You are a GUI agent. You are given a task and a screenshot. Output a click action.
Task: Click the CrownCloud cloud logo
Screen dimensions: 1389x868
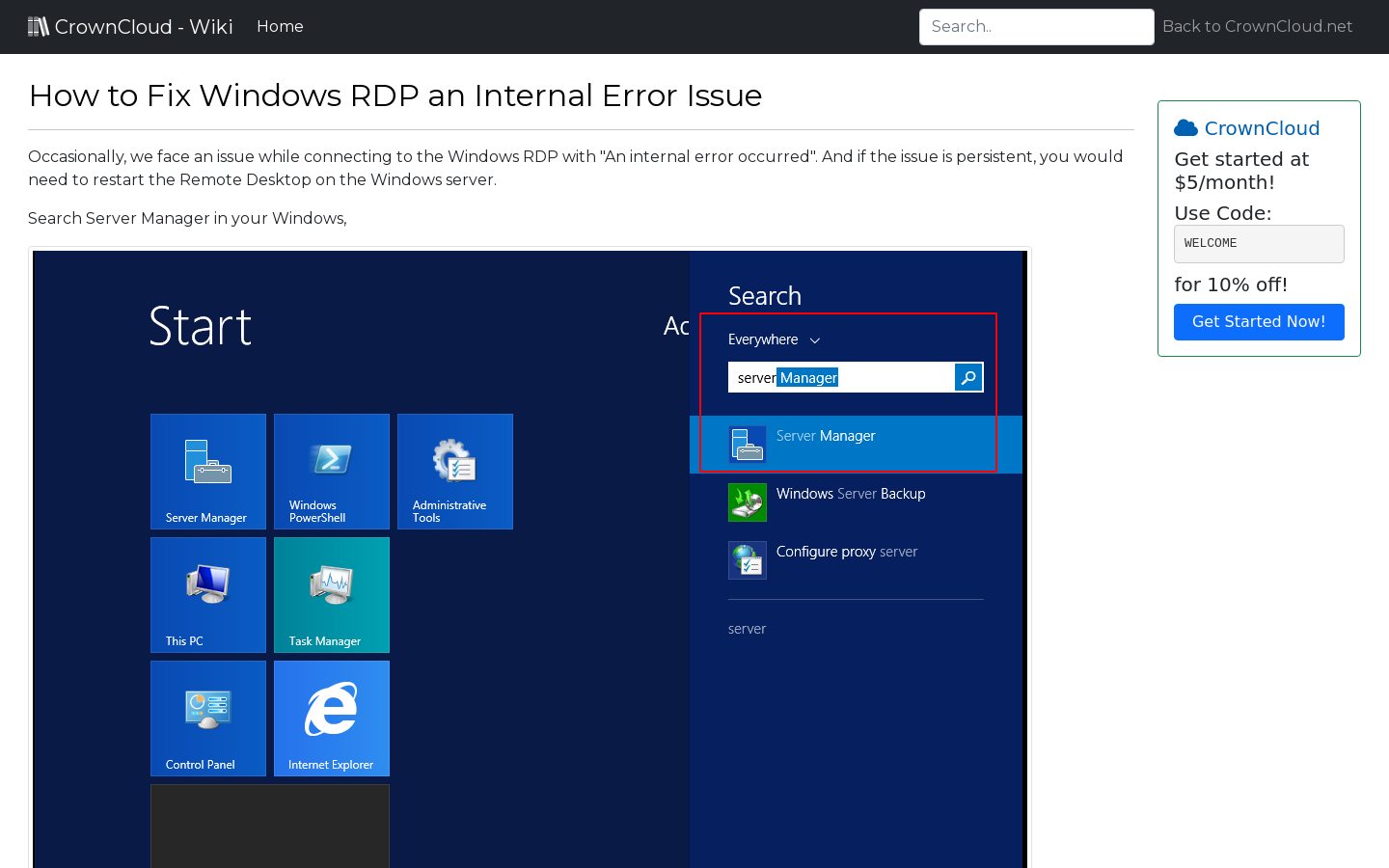(x=1185, y=127)
